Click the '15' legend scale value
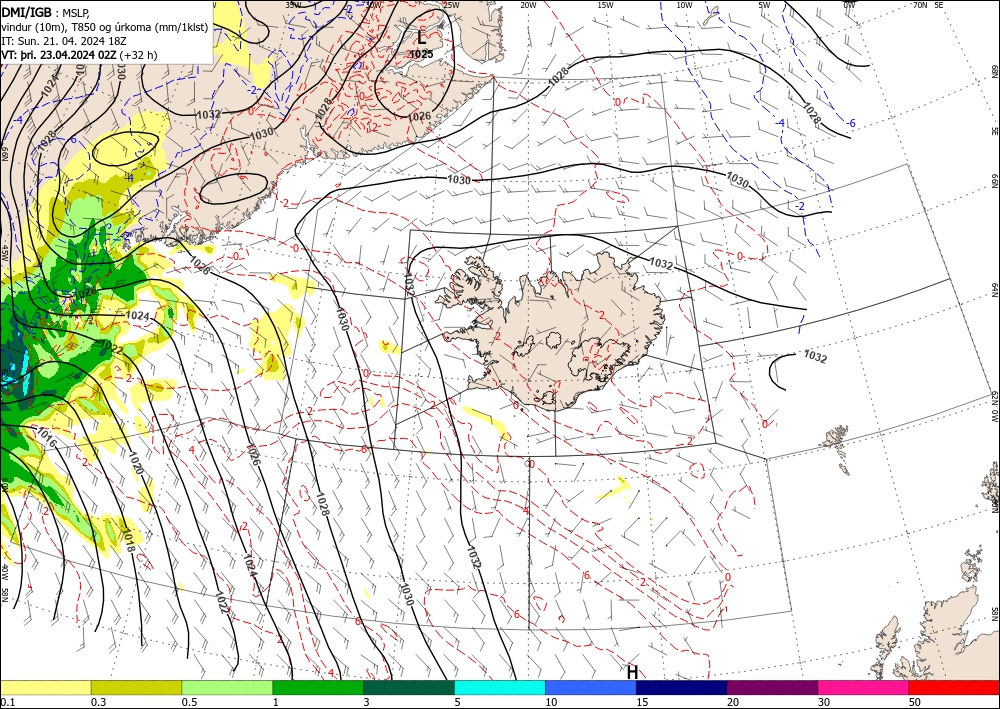 pyautogui.click(x=642, y=702)
